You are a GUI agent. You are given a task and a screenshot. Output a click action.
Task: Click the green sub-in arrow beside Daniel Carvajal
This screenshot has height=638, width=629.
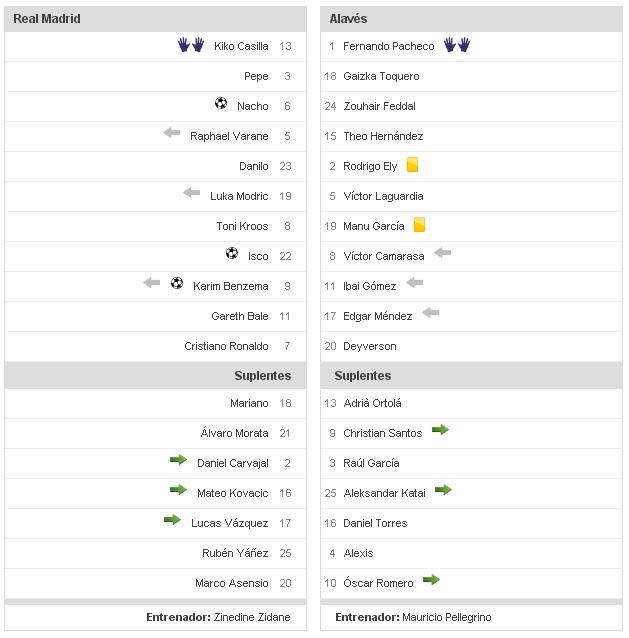[178, 460]
